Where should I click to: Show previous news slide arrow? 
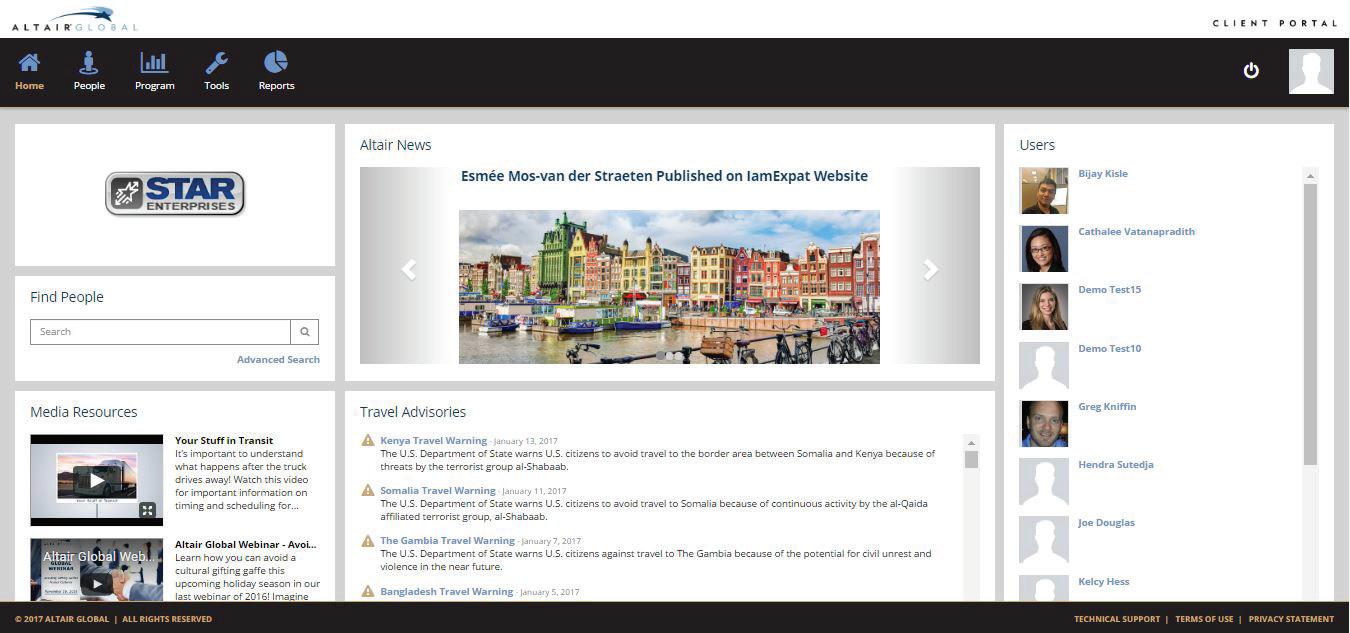[x=408, y=269]
